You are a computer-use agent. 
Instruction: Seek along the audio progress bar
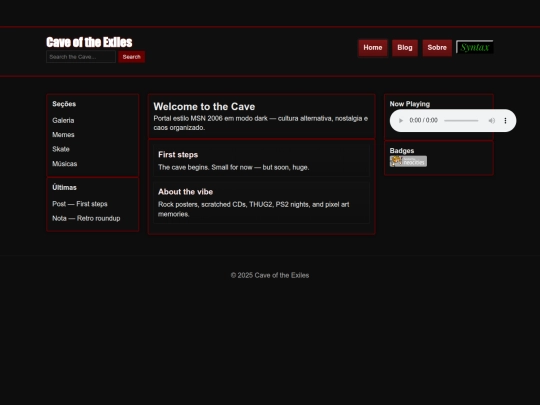461,121
